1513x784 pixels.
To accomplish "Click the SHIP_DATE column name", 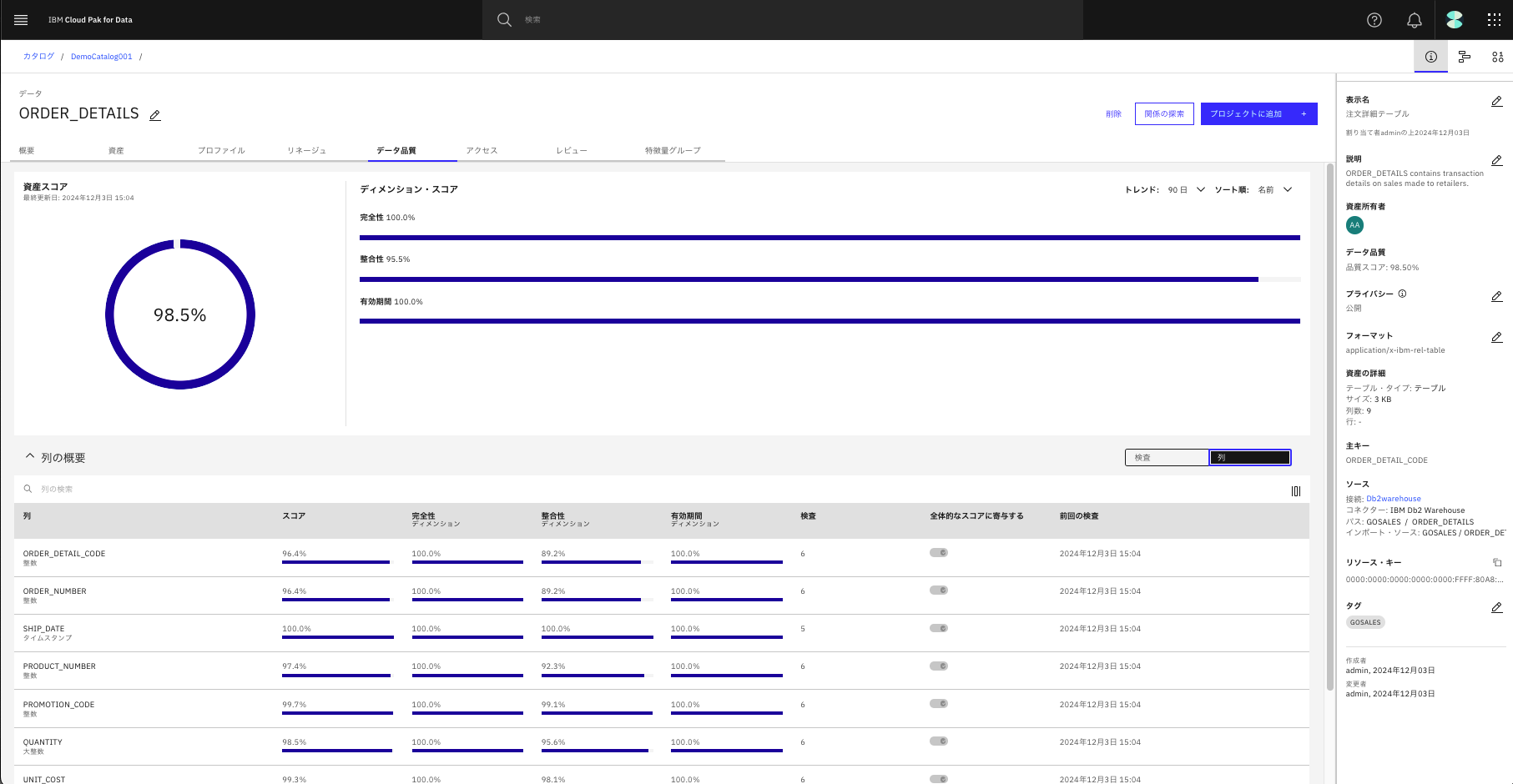I will [43, 629].
